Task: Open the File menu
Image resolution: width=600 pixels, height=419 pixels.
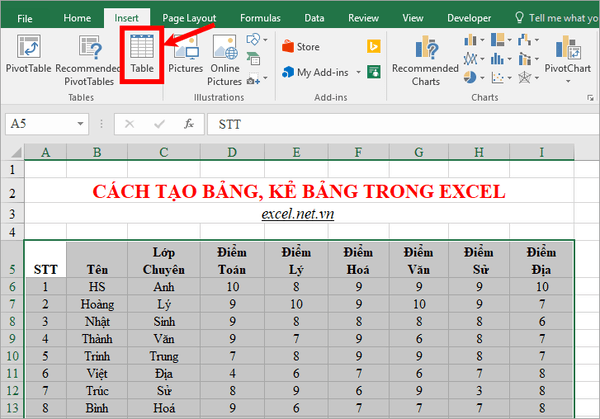Action: coord(25,17)
